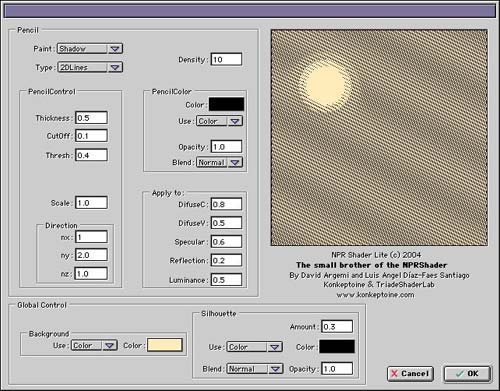500x391 pixels.
Task: Click the Cancel button
Action: pyautogui.click(x=410, y=374)
